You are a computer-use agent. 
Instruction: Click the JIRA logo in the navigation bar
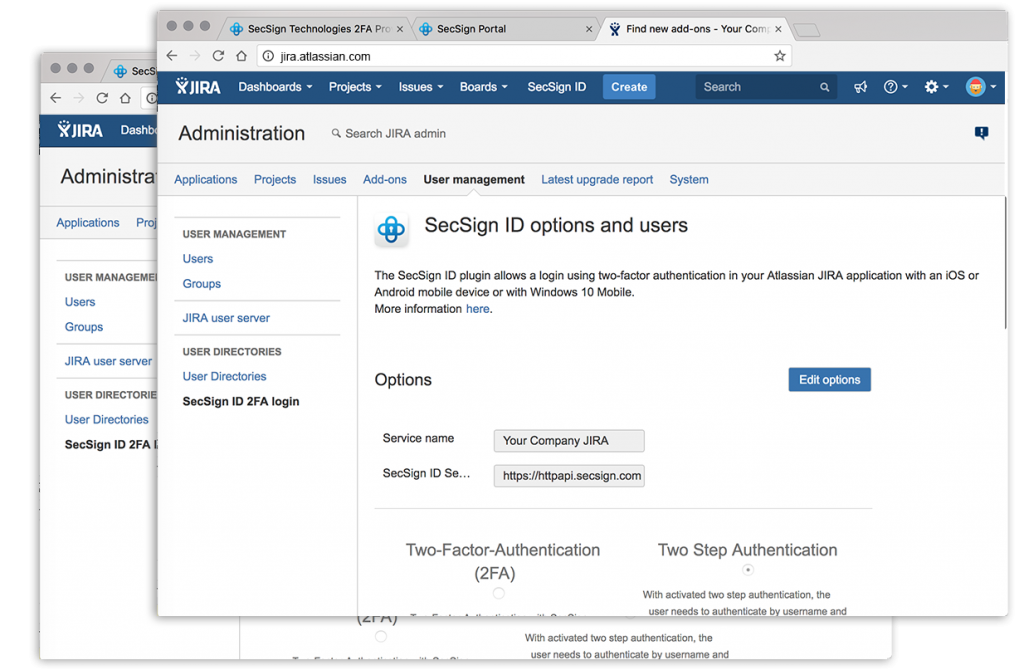pos(196,87)
